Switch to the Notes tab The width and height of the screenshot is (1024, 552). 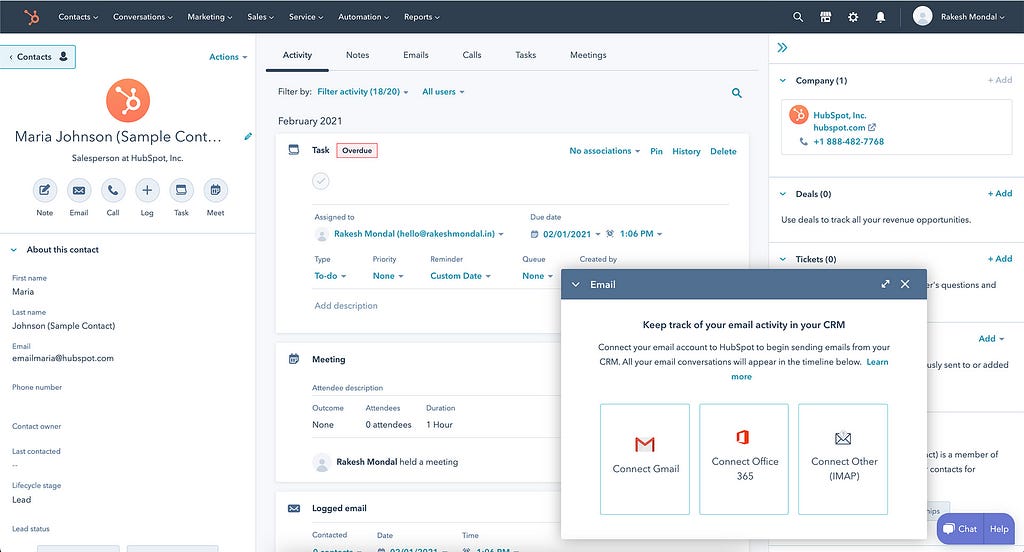point(357,55)
